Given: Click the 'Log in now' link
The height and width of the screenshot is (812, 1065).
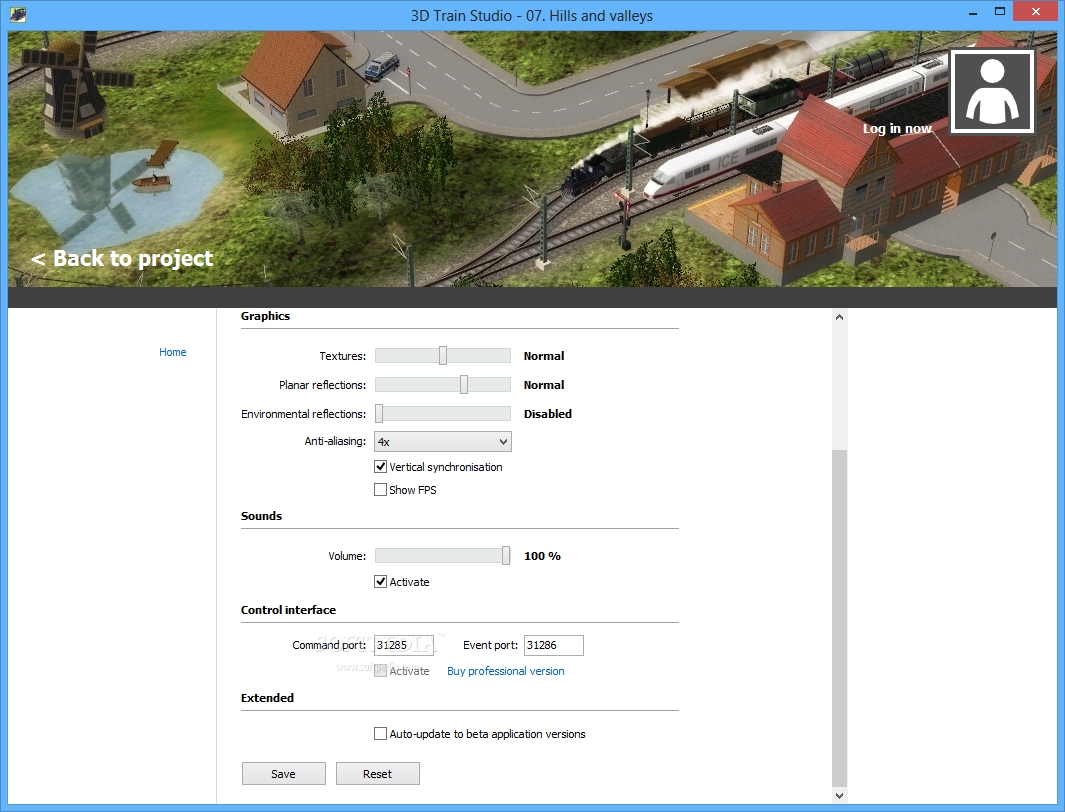Looking at the screenshot, I should (897, 128).
